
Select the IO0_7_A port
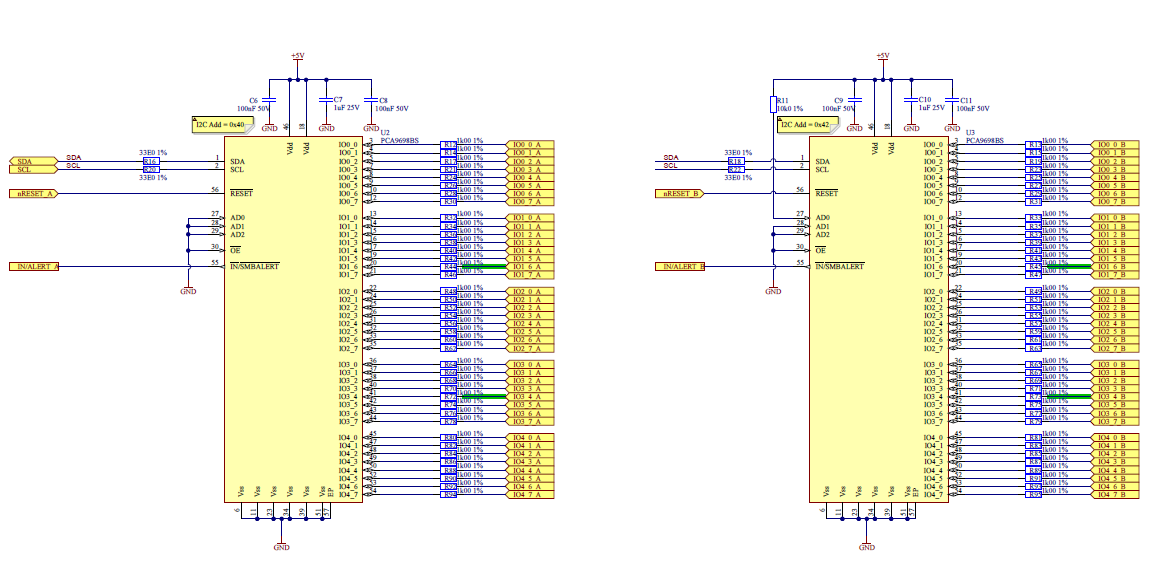click(530, 202)
